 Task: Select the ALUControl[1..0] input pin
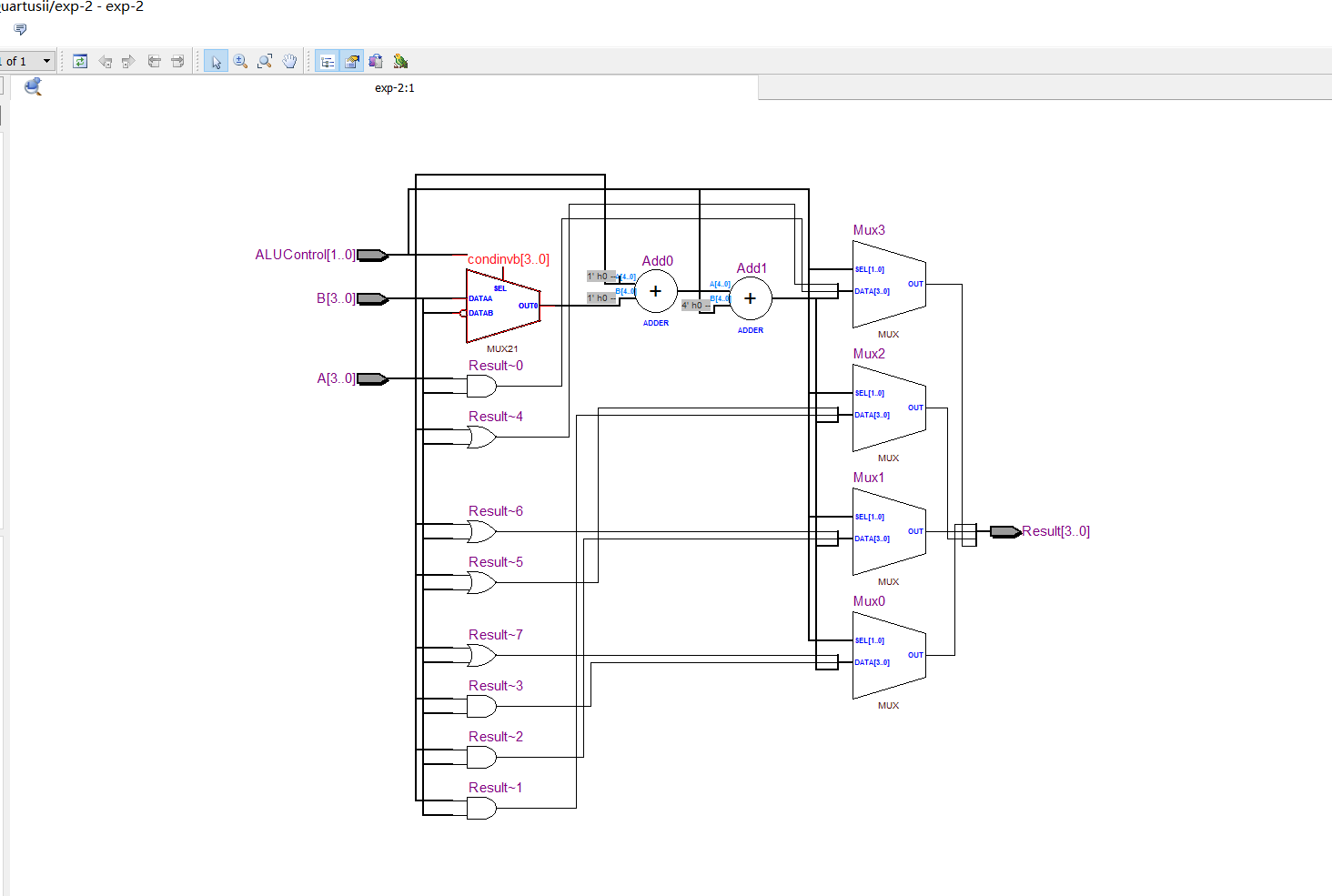(373, 256)
